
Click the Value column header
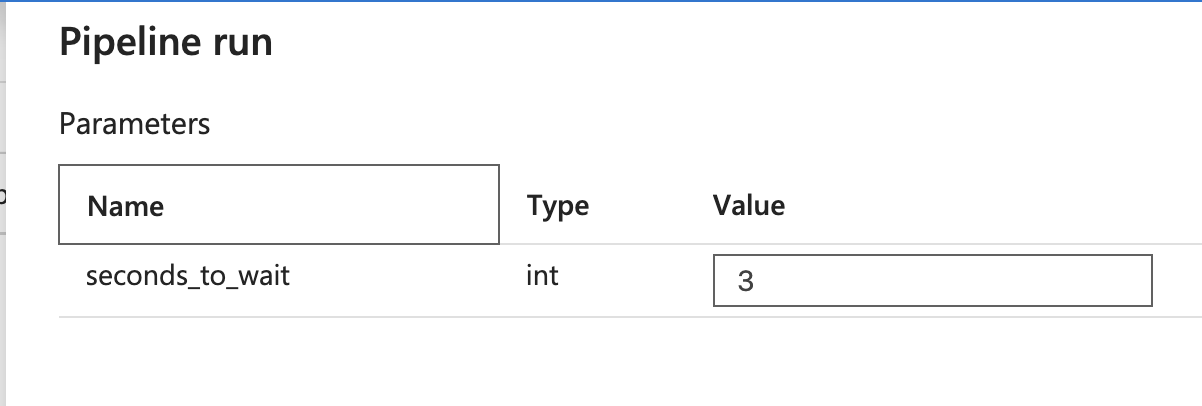point(749,205)
